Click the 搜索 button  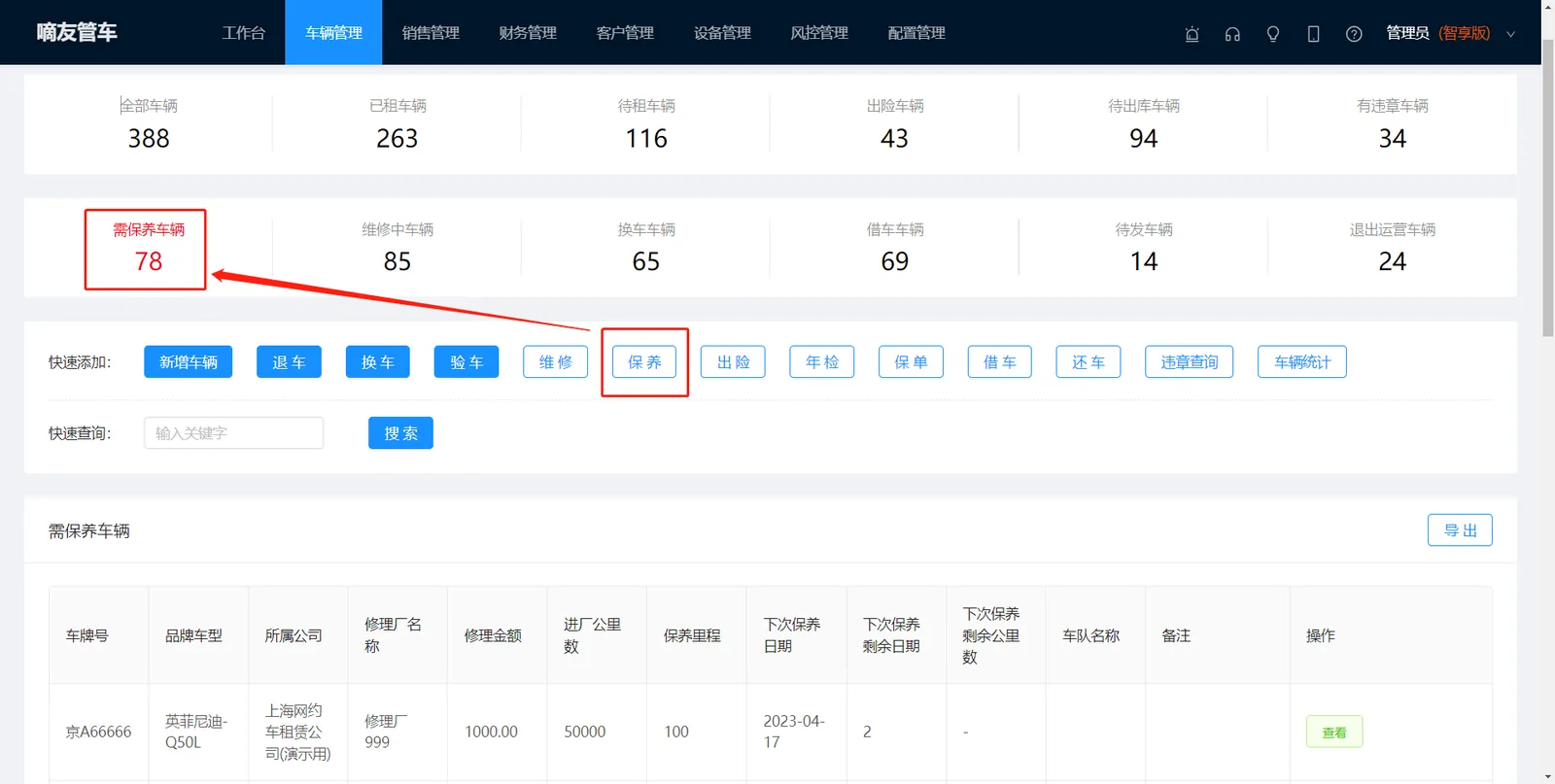coord(400,433)
